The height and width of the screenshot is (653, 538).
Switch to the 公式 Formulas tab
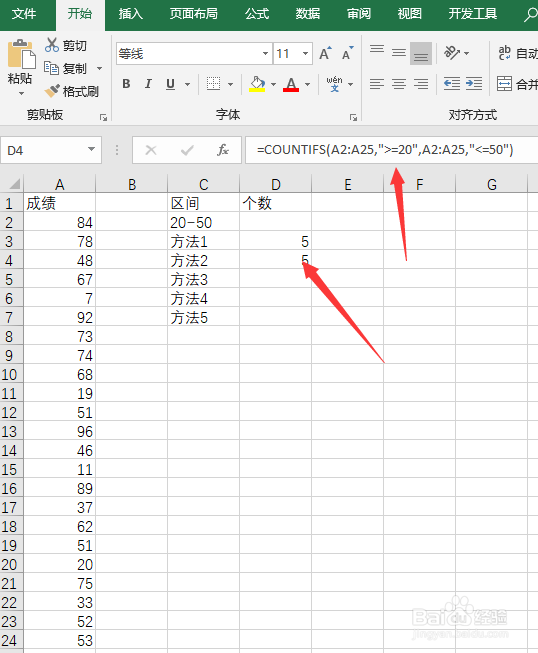point(257,14)
